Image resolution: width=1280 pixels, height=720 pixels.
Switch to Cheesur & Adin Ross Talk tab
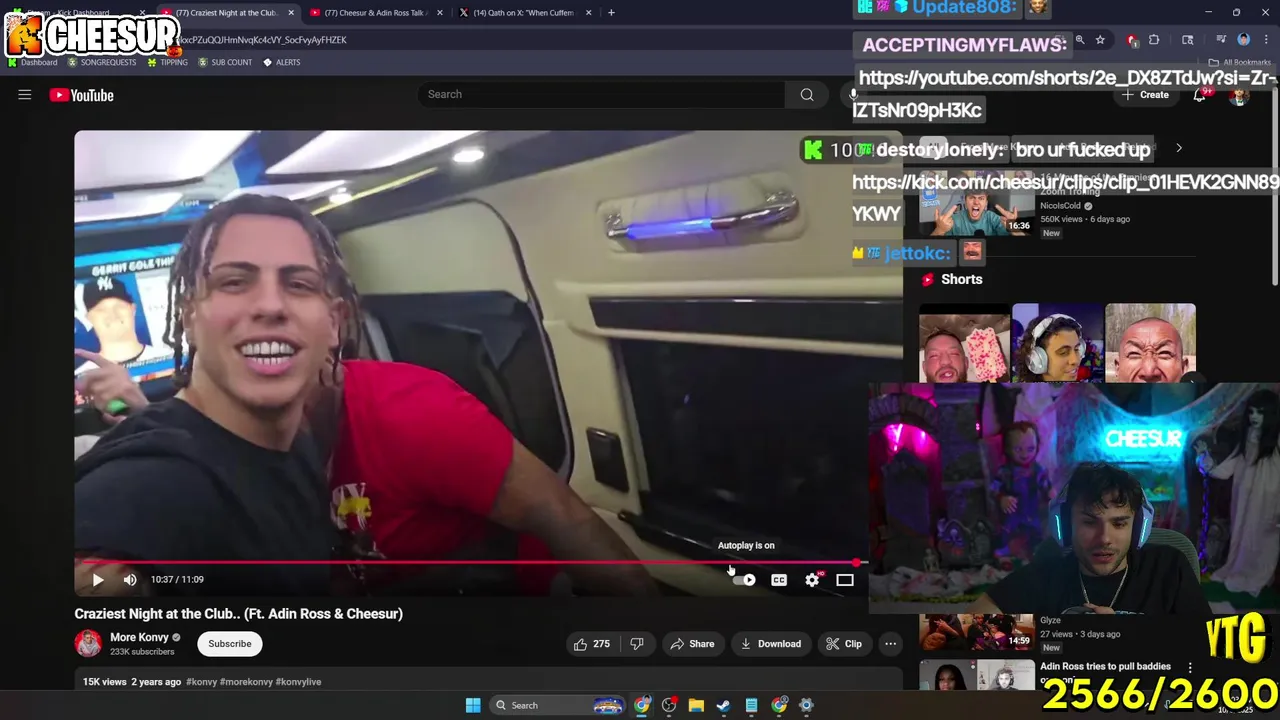[x=374, y=13]
